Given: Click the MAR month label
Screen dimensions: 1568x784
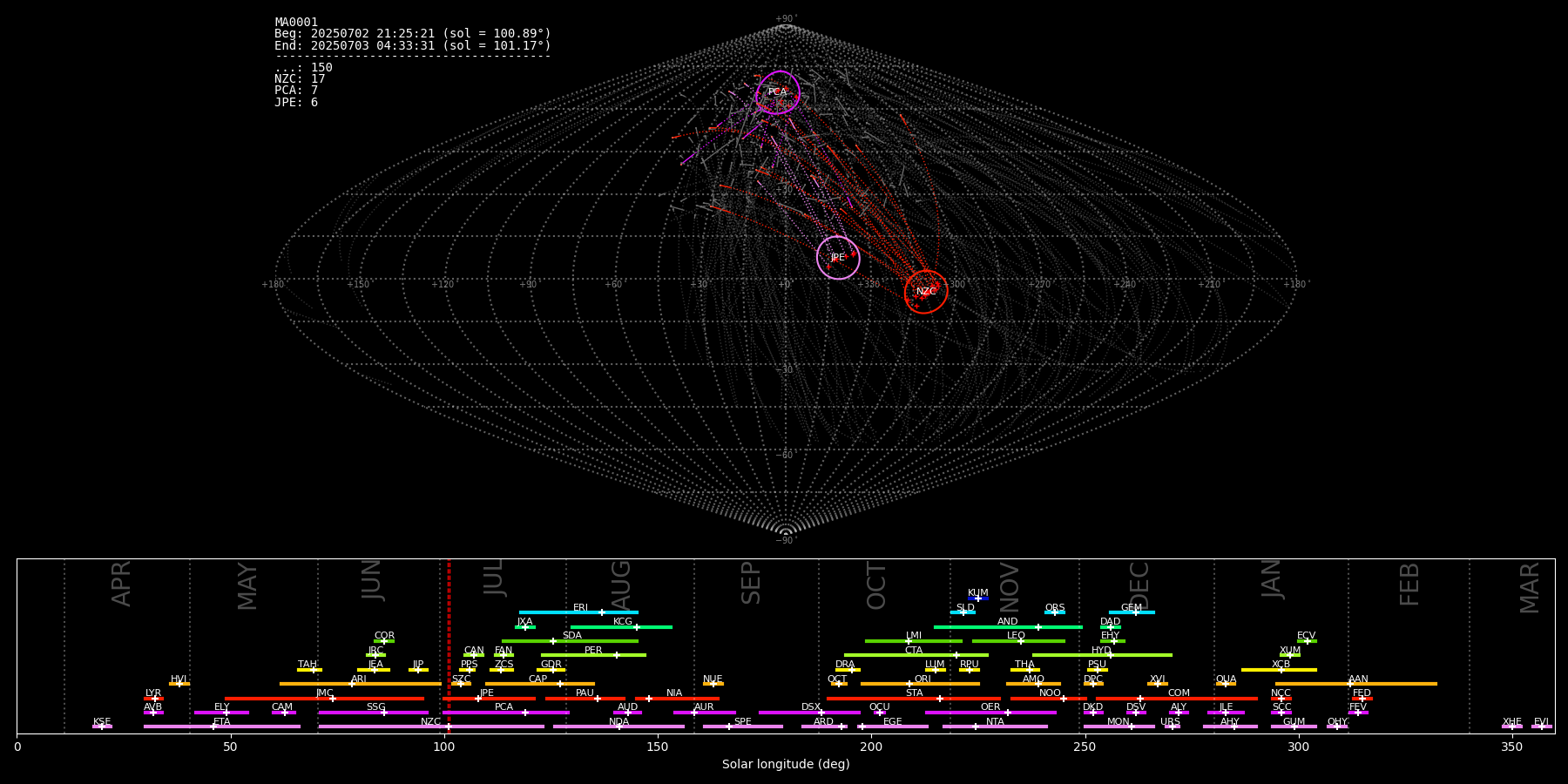Looking at the screenshot, I should point(1530,588).
